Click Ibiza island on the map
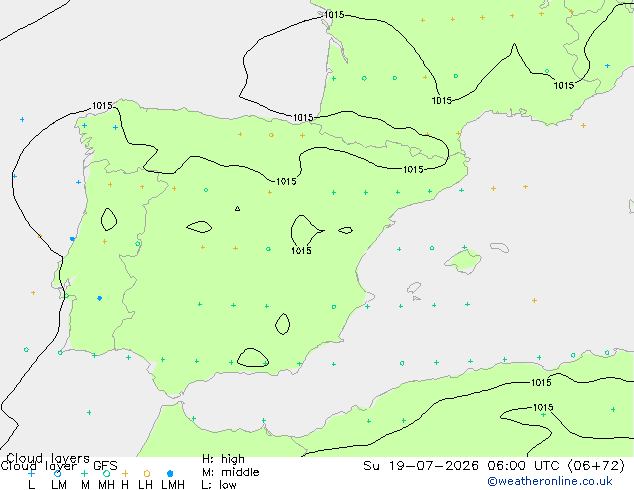Image resolution: width=634 pixels, height=490 pixels. (x=414, y=288)
